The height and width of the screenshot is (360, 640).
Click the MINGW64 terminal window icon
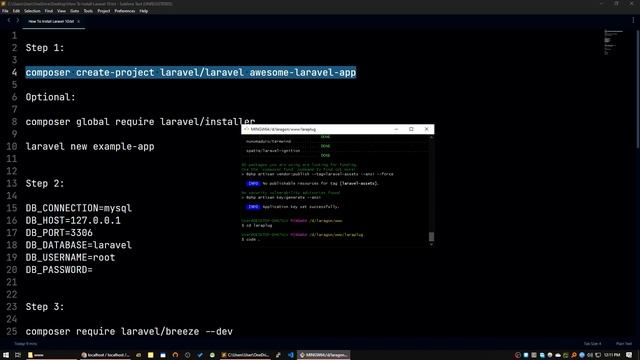(246, 129)
